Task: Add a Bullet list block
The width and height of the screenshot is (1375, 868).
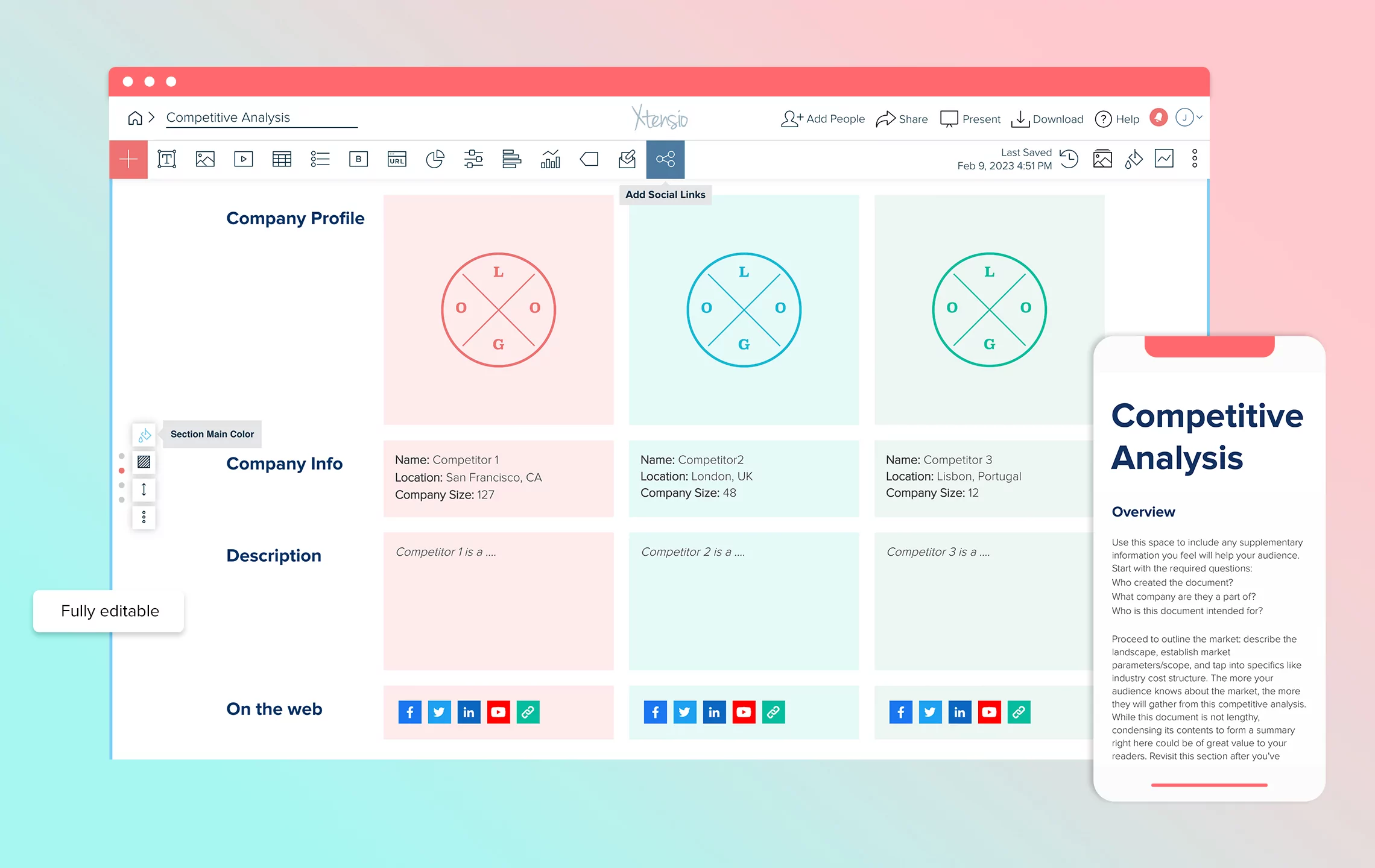Action: 320,159
